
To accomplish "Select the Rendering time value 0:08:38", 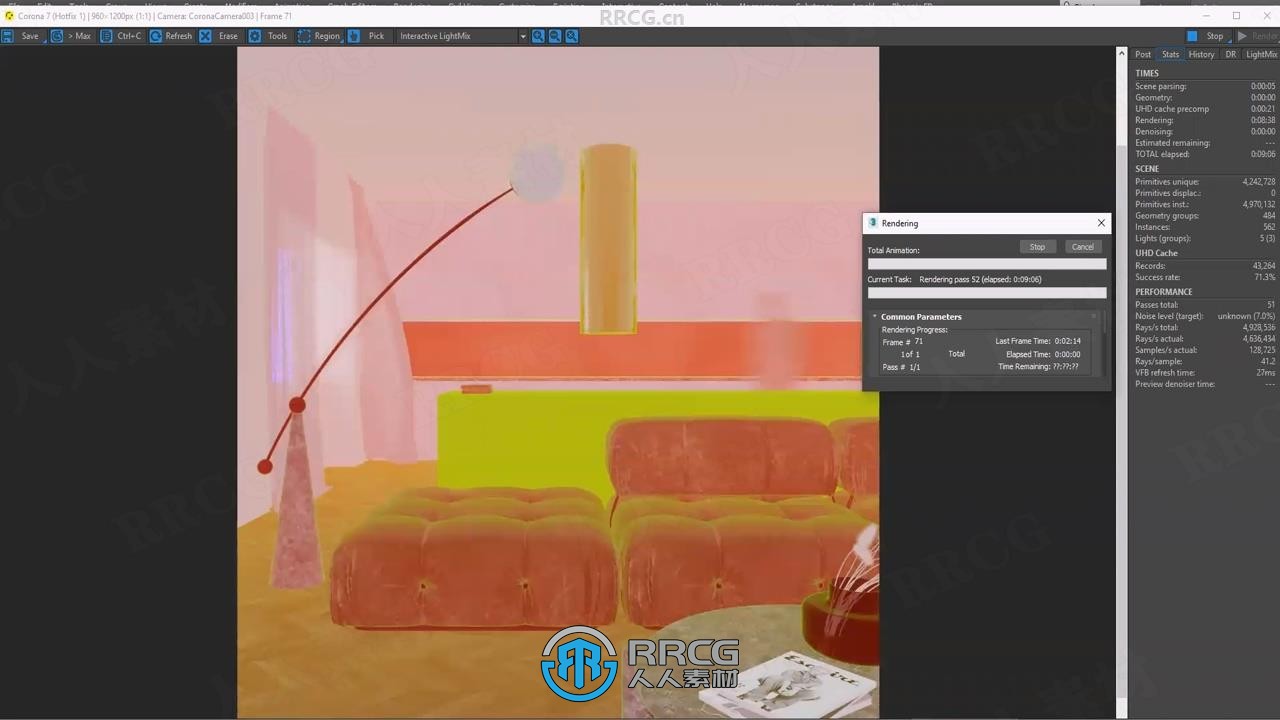I will pos(1263,120).
